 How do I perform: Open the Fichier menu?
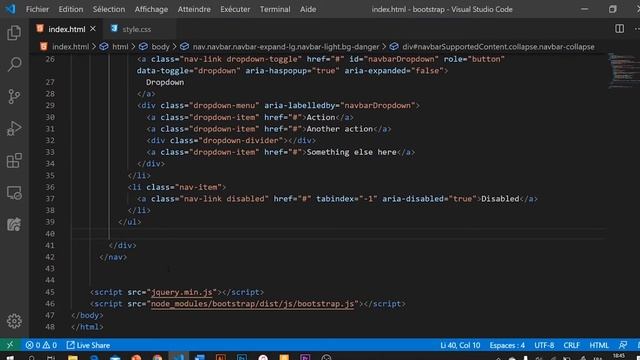click(x=37, y=9)
